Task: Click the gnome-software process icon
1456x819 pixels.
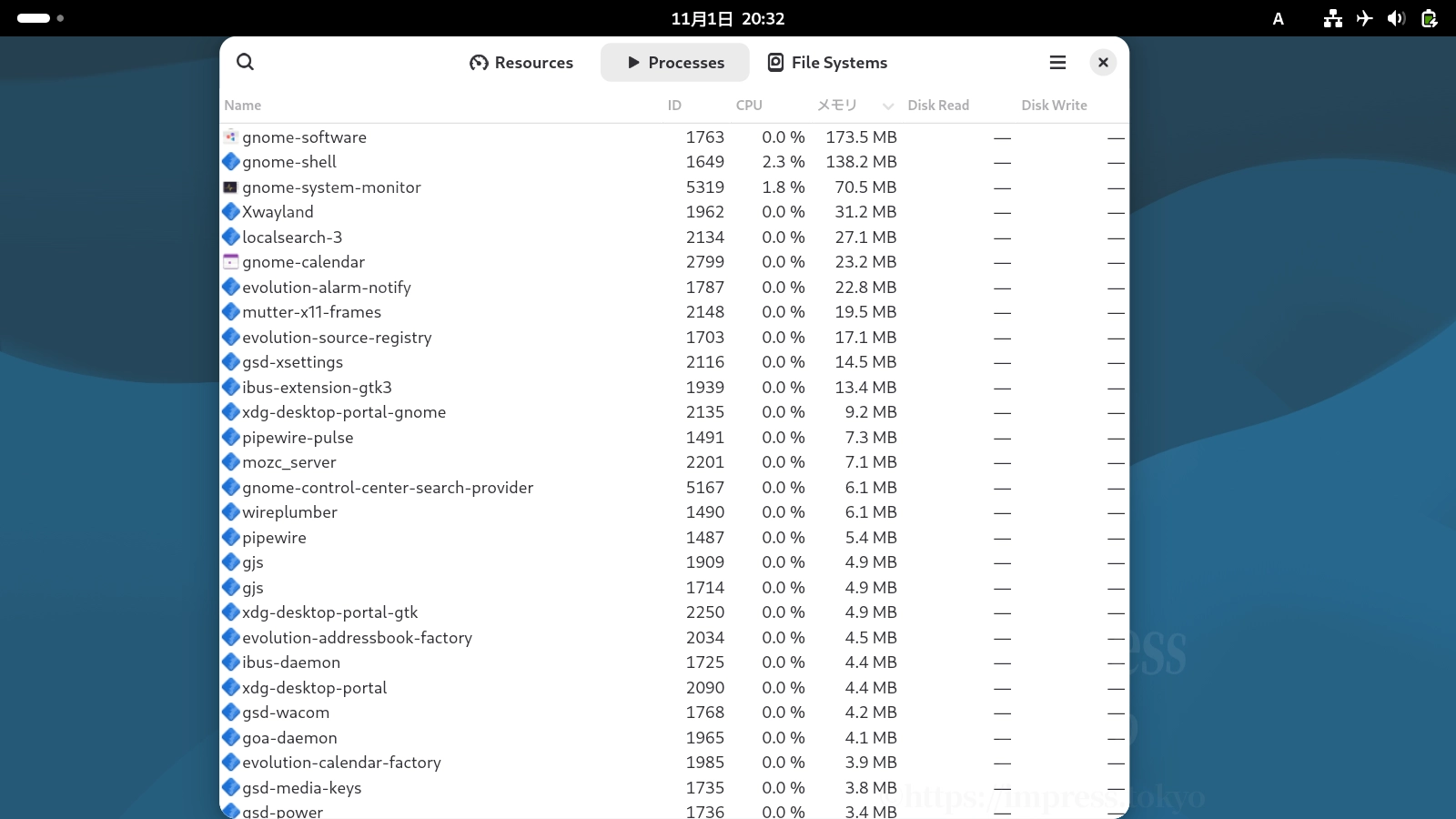Action: coord(231,136)
